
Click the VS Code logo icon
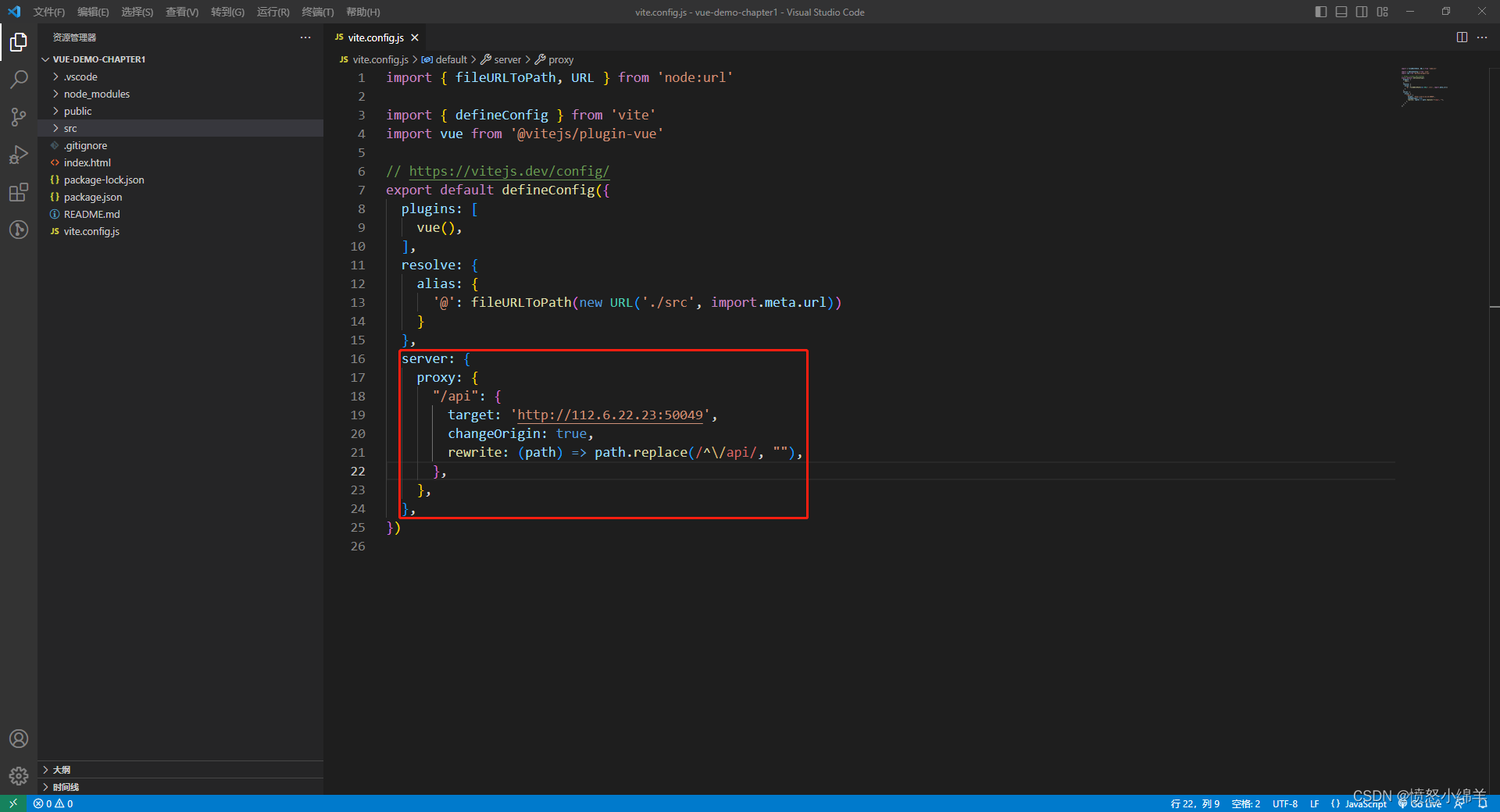pyautogui.click(x=14, y=12)
